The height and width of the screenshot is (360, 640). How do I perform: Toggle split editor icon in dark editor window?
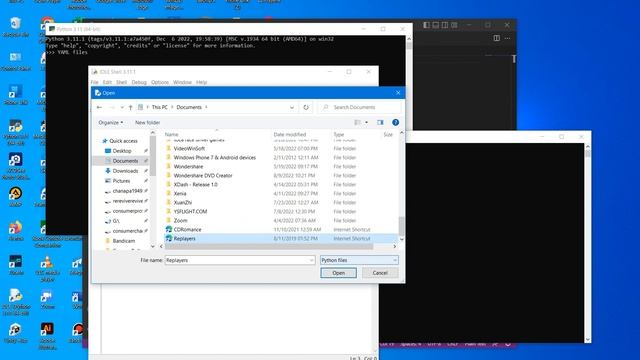click(x=496, y=38)
